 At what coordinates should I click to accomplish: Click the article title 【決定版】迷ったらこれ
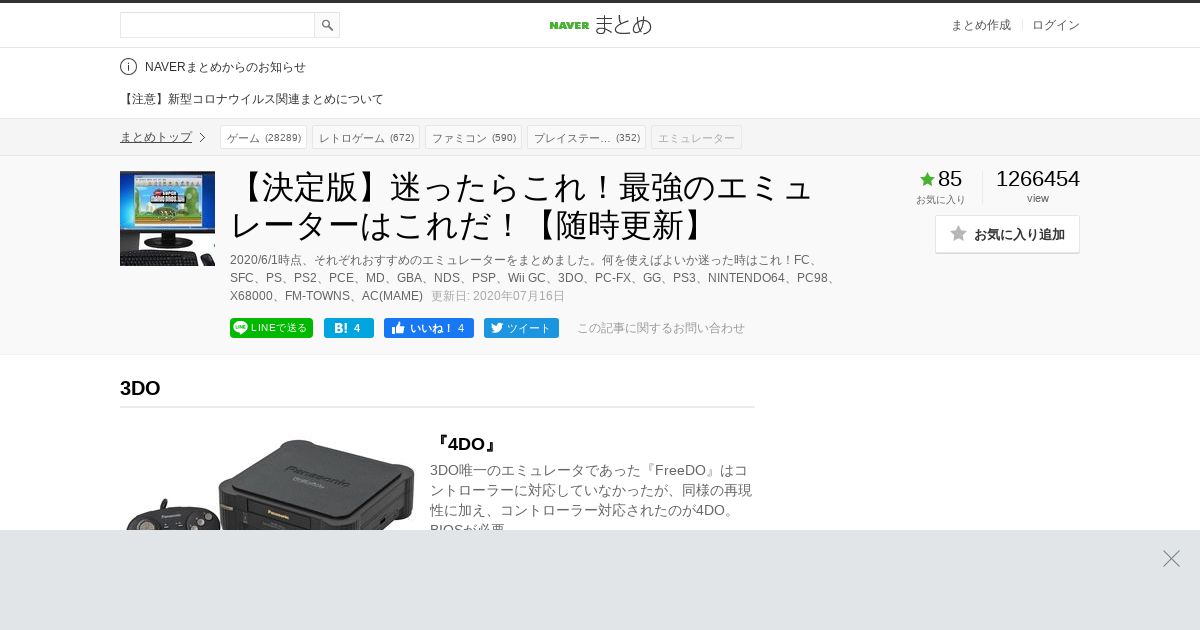pyautogui.click(x=523, y=207)
